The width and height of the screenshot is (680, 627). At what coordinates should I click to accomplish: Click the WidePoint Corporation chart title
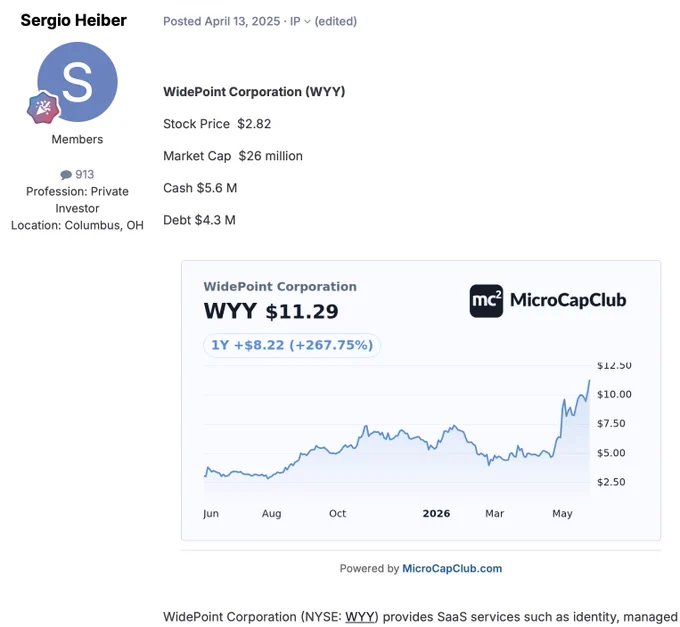tap(280, 287)
